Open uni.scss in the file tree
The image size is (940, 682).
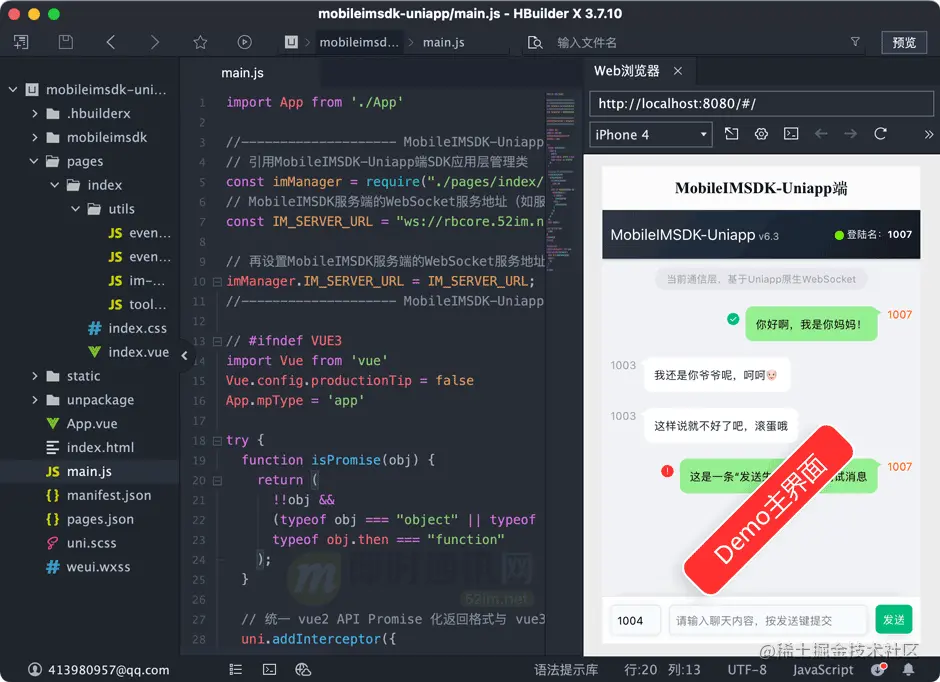(x=92, y=543)
